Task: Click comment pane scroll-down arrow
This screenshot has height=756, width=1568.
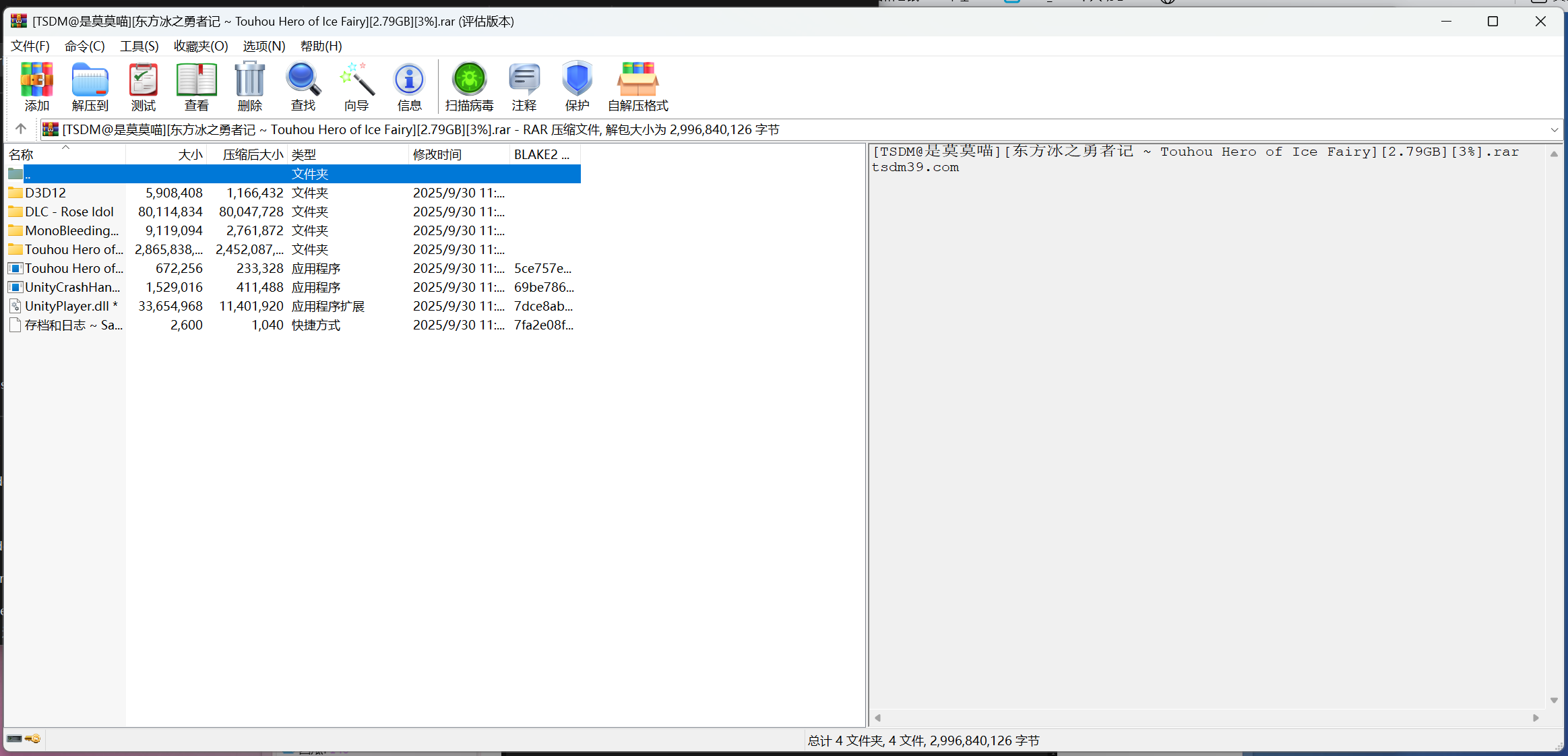Action: [x=1553, y=700]
